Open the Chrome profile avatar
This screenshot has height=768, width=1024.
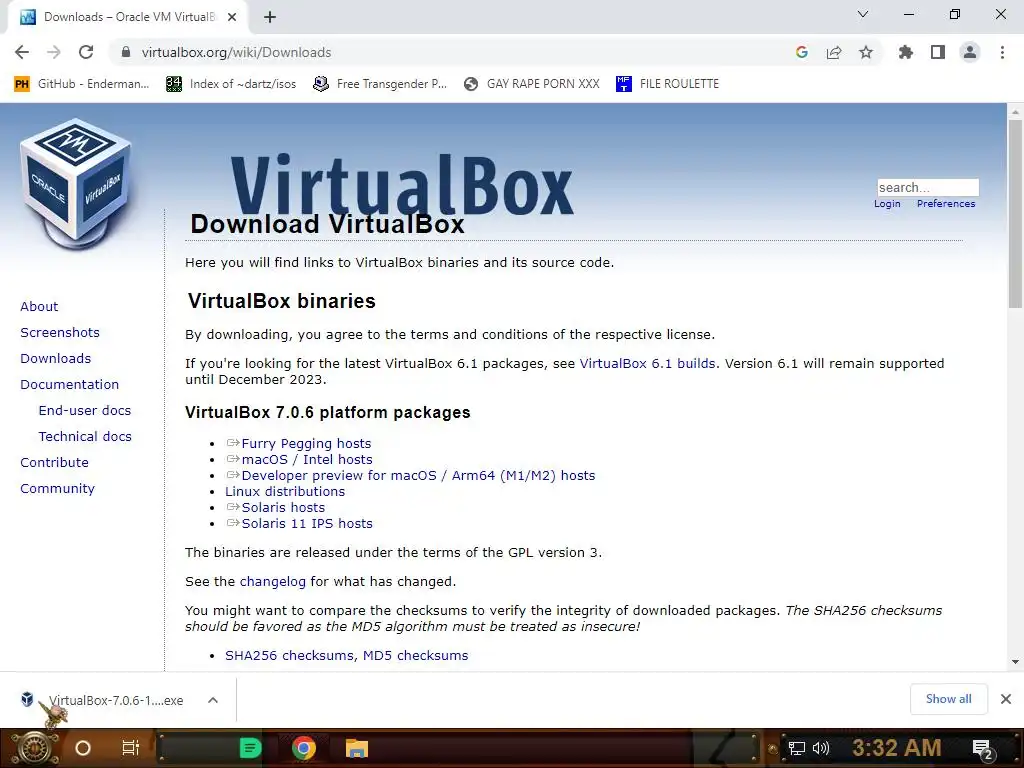coord(970,52)
